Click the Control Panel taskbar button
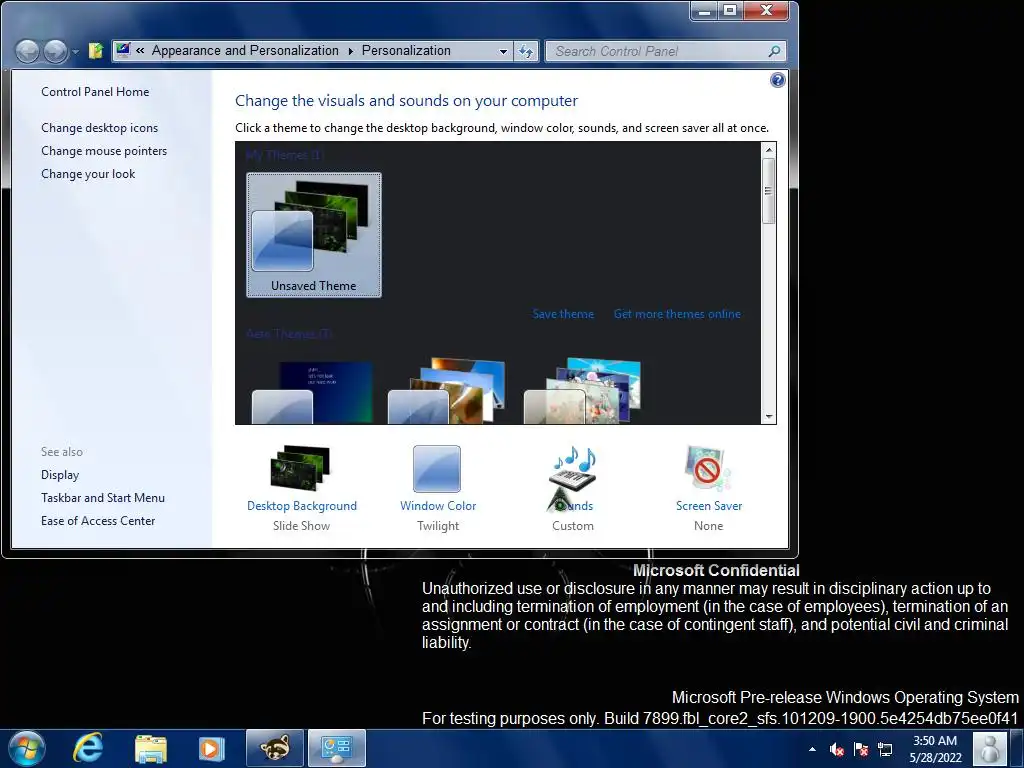1024x768 pixels. click(337, 748)
